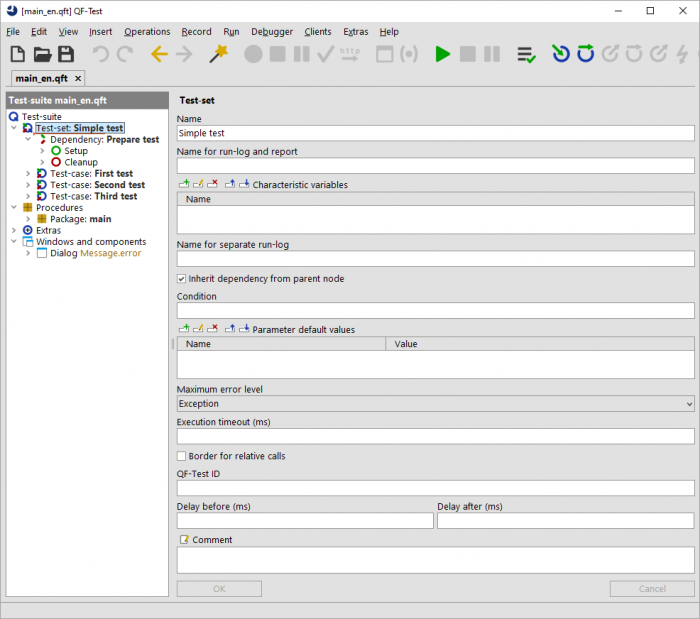Viewport: 700px width, 619px height.
Task: Select Dialog Message.error in tree
Action: click(96, 253)
